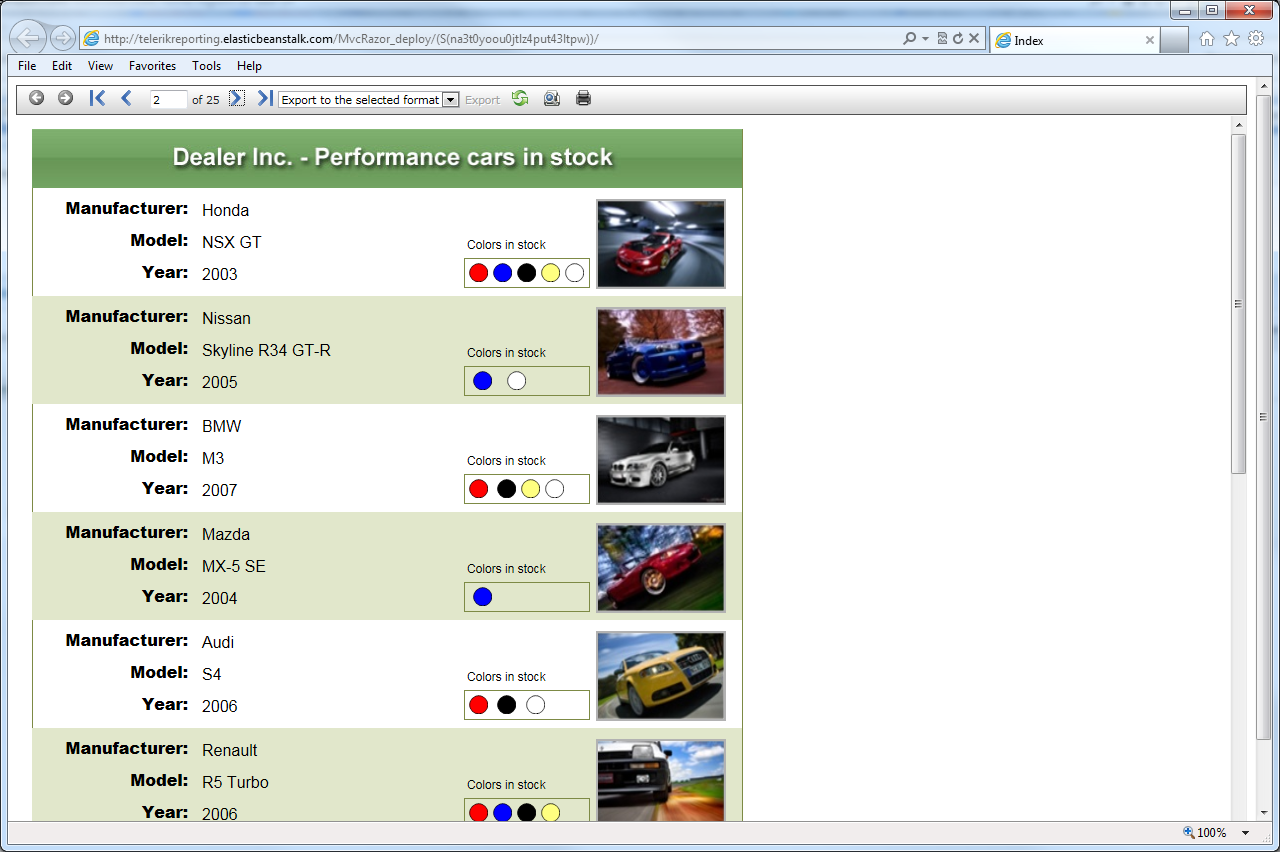Click the yellow Audi S4 car photo

click(661, 676)
